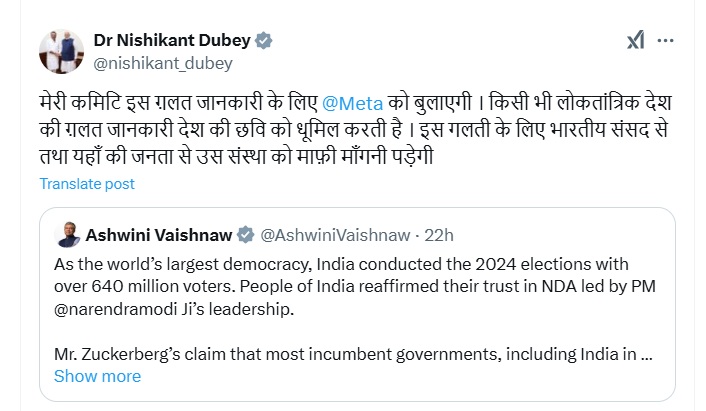Open Grok actions icon on the post
706x411 pixels.
(x=636, y=40)
